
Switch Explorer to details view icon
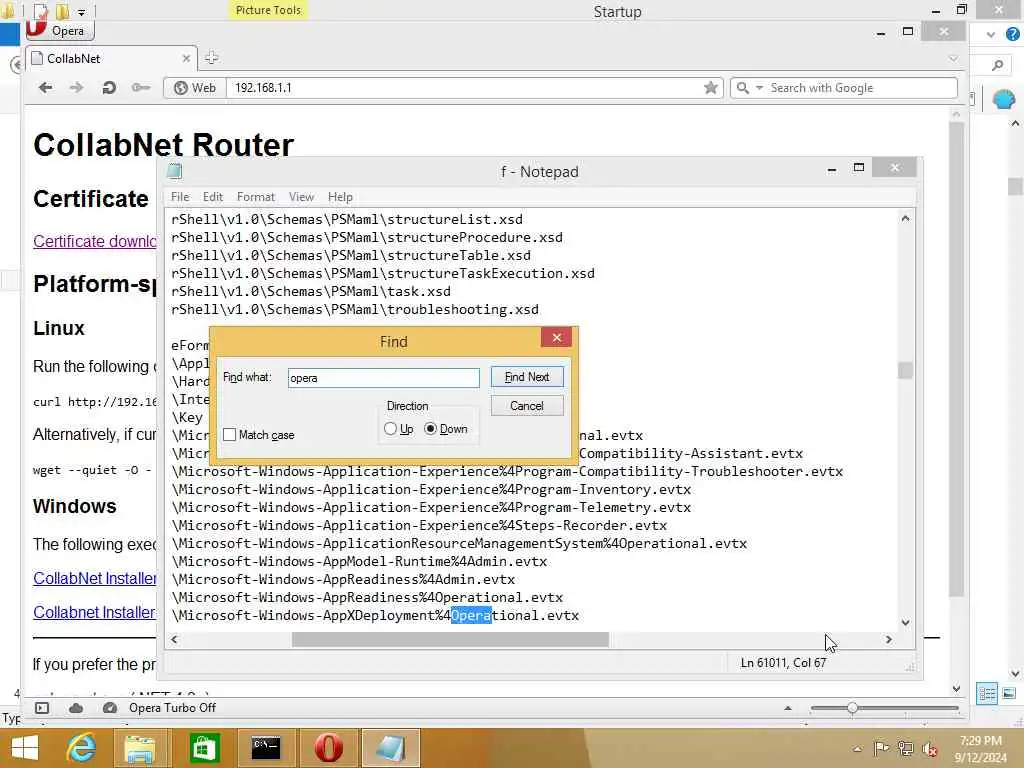point(987,694)
